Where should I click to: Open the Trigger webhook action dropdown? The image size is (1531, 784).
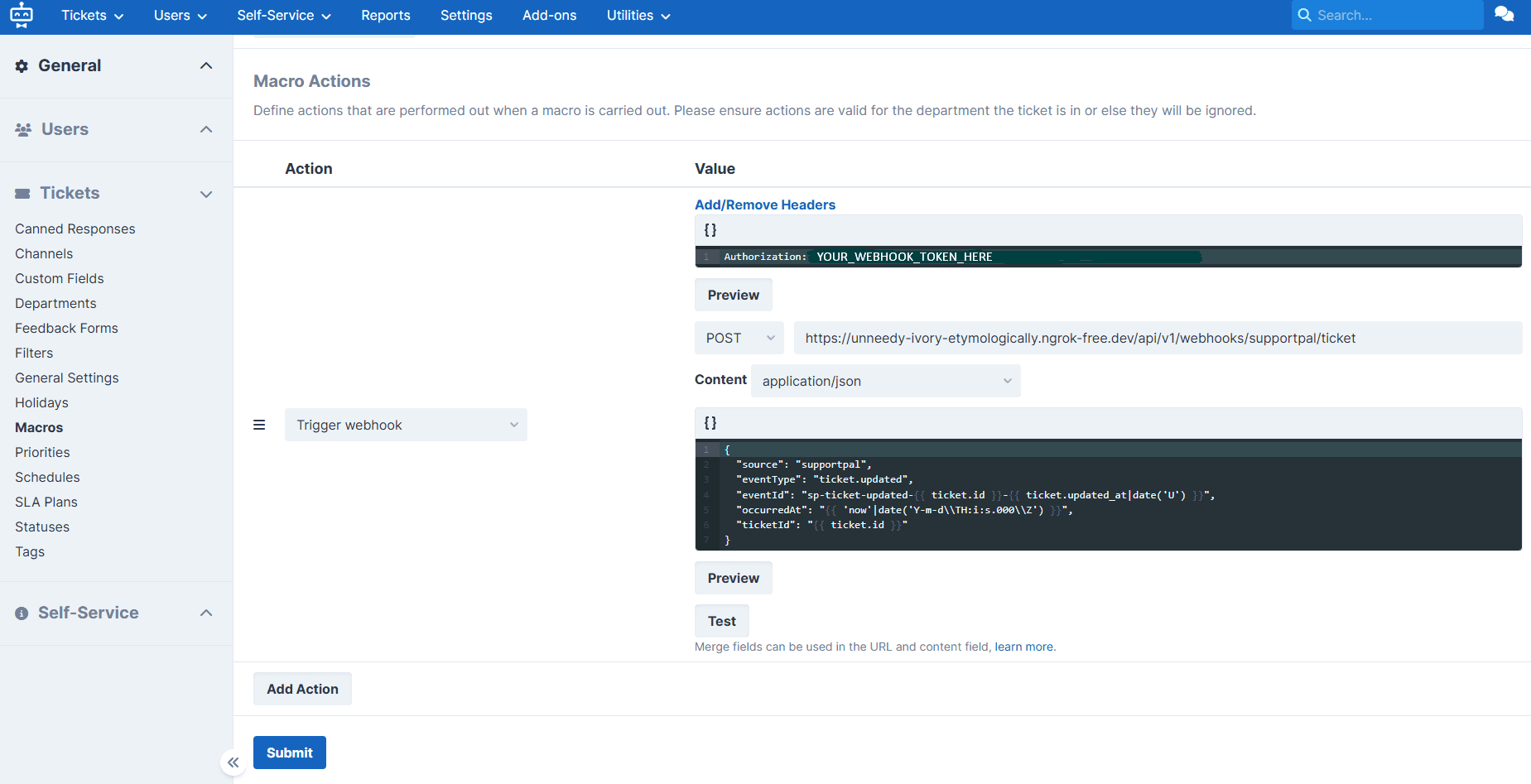click(x=406, y=425)
